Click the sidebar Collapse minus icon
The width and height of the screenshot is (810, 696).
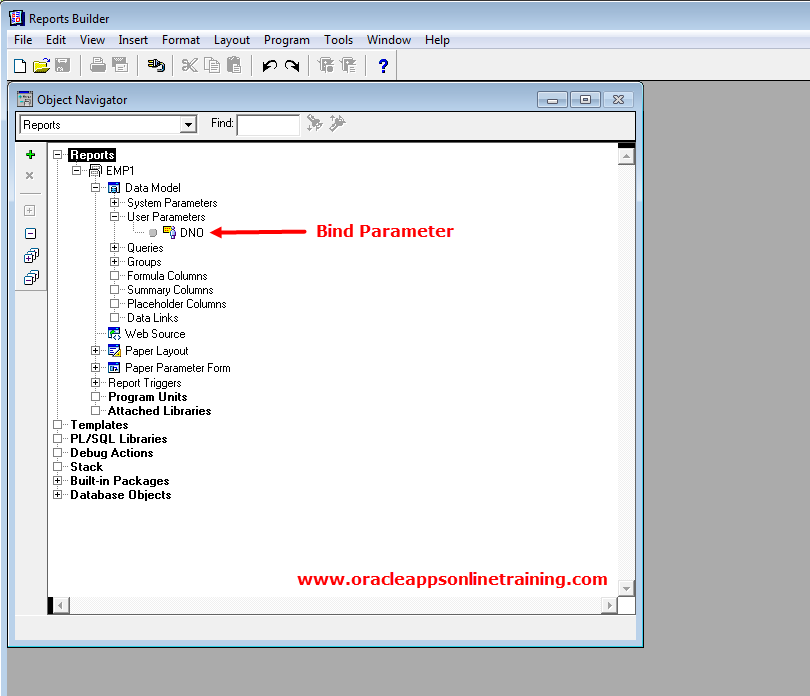coord(30,234)
